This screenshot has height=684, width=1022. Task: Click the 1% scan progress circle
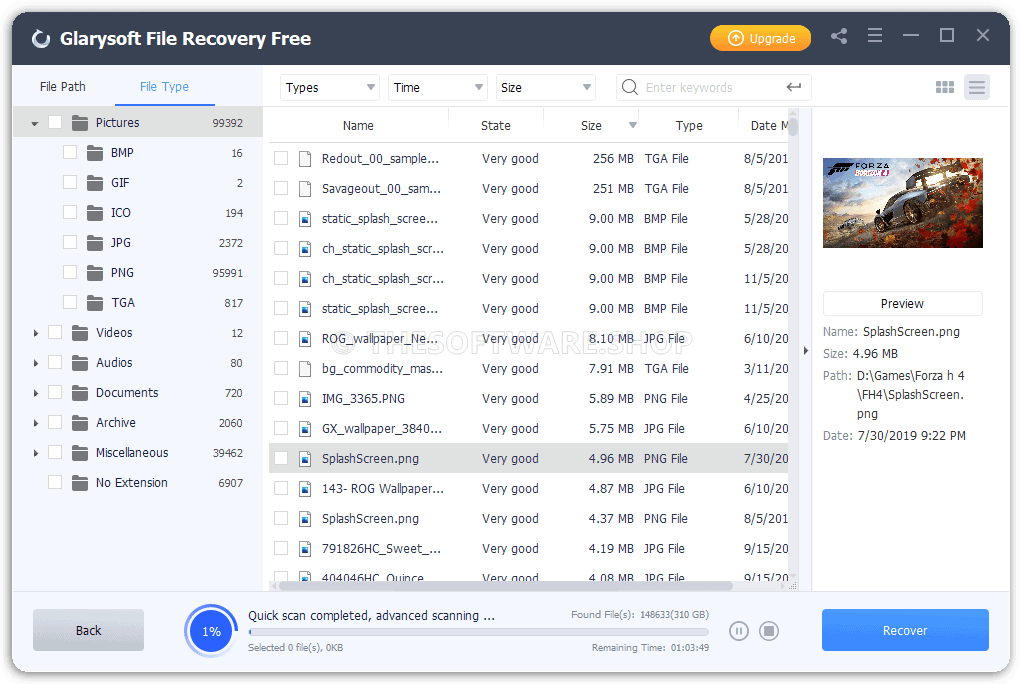click(211, 630)
